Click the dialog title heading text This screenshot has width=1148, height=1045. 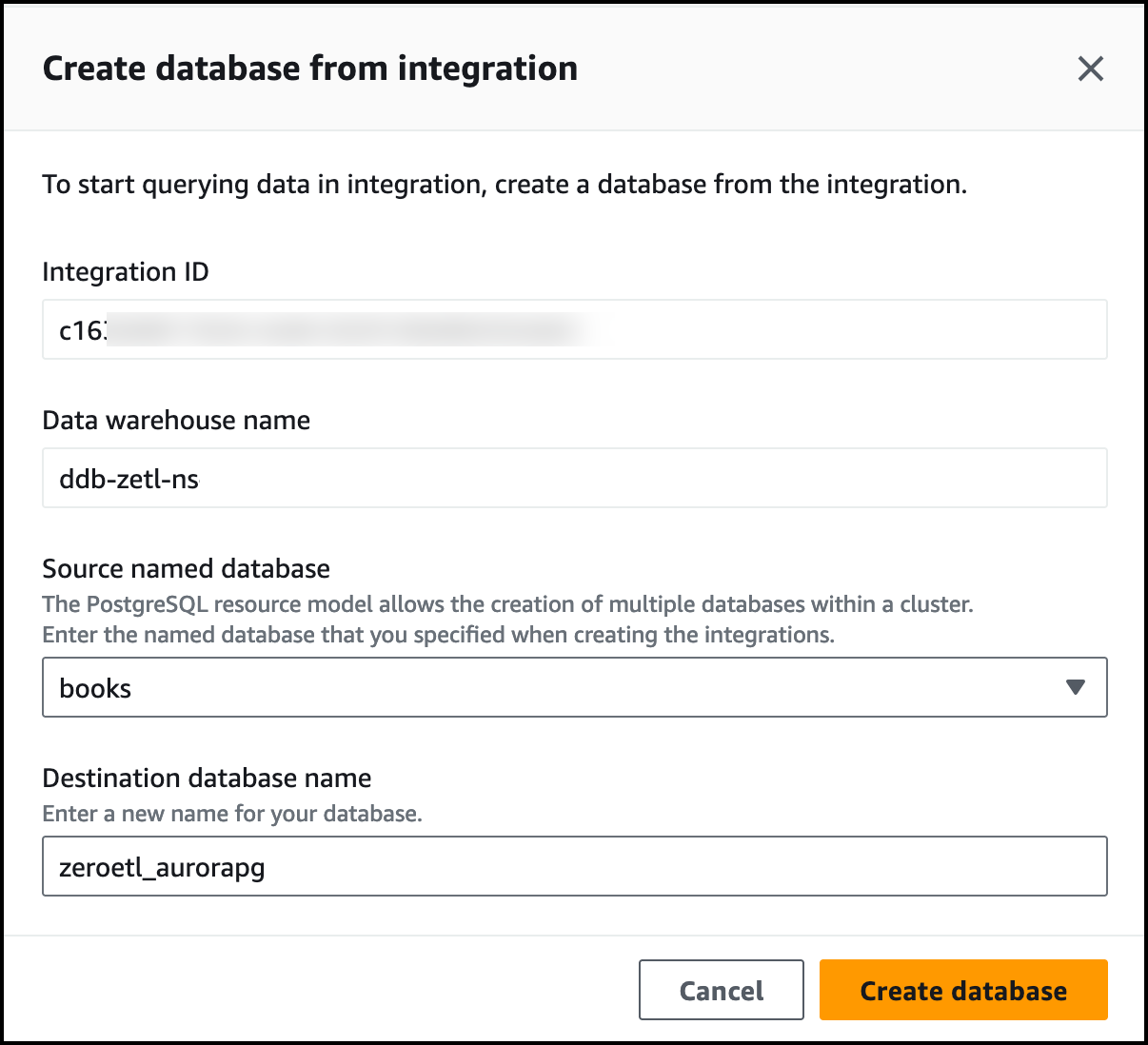pyautogui.click(x=310, y=69)
